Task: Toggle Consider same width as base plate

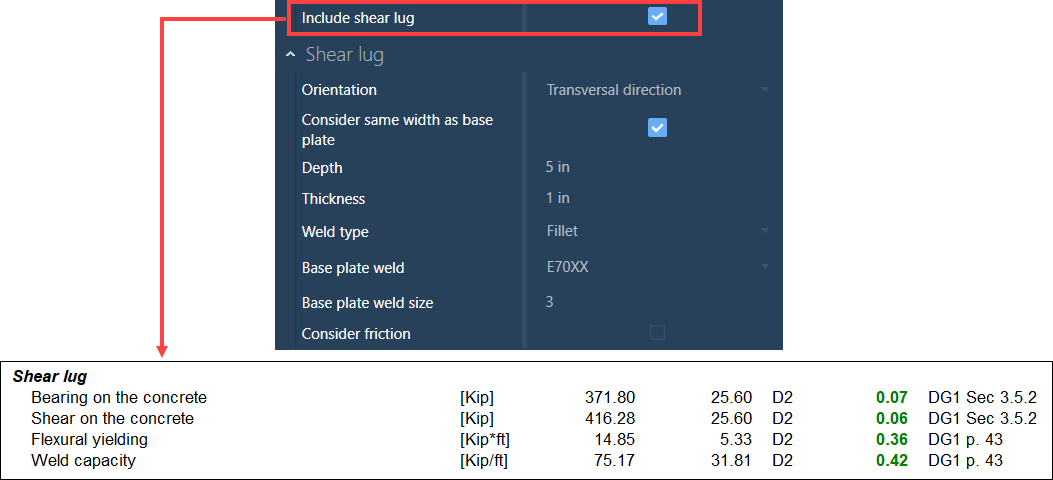Action: coord(657,128)
